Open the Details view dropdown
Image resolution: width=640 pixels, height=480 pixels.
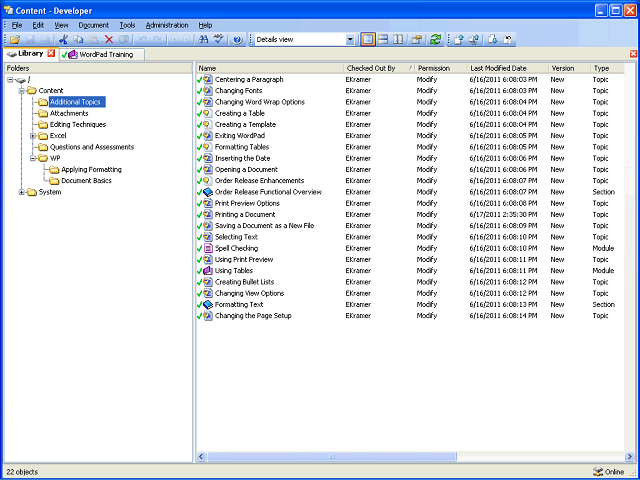[350, 40]
